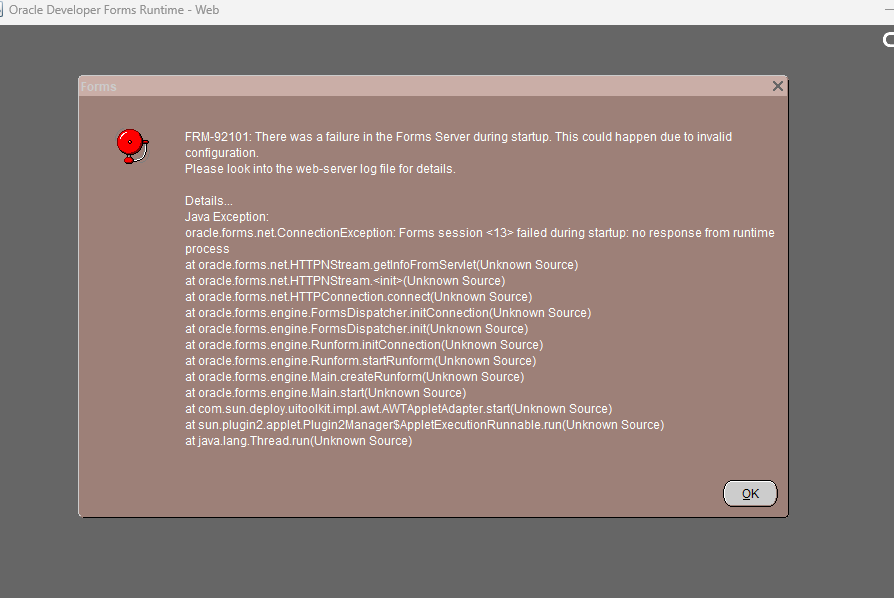Click the 'Please look into the web-server log' text

tap(320, 169)
